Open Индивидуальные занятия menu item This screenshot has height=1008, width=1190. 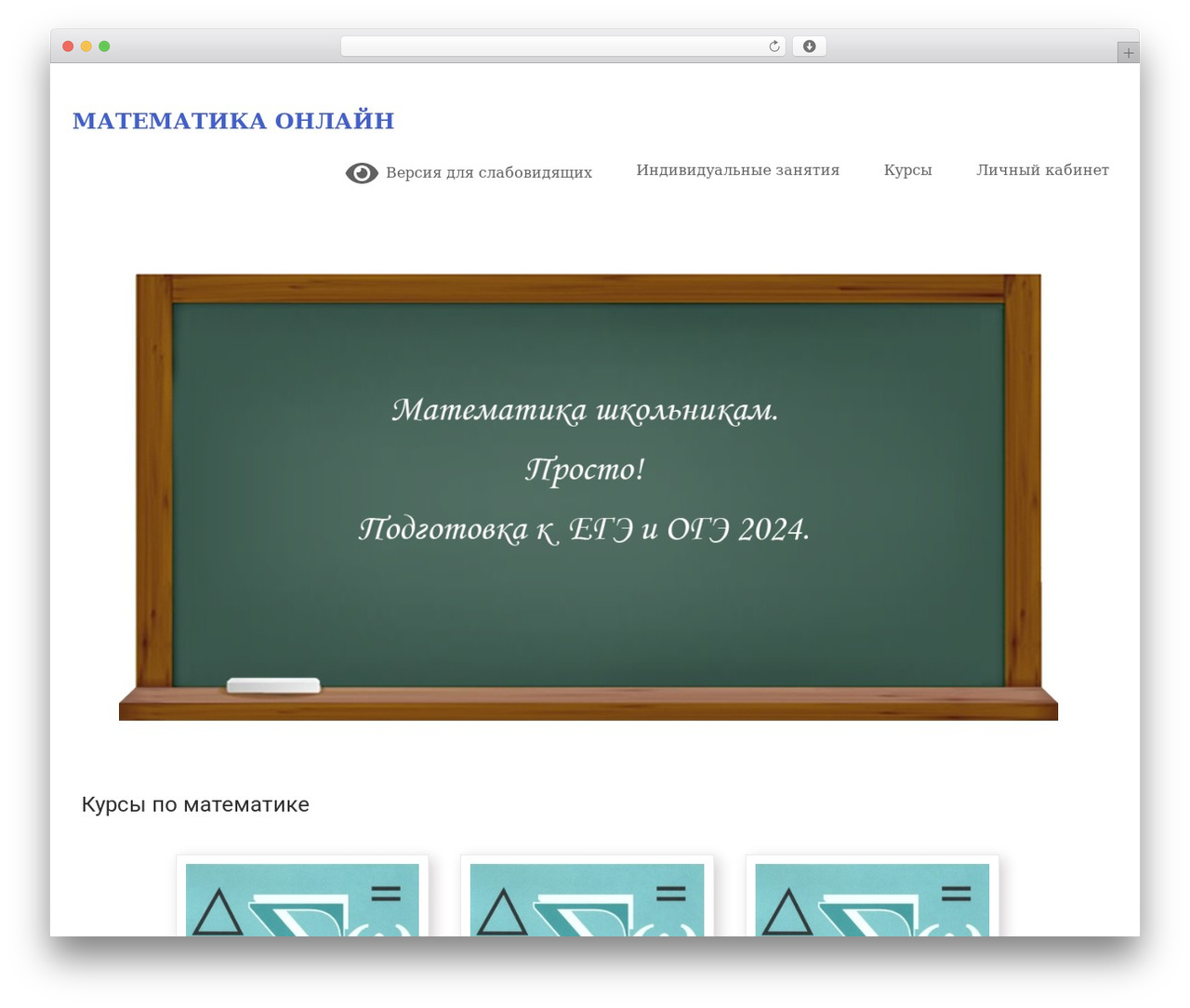click(738, 170)
